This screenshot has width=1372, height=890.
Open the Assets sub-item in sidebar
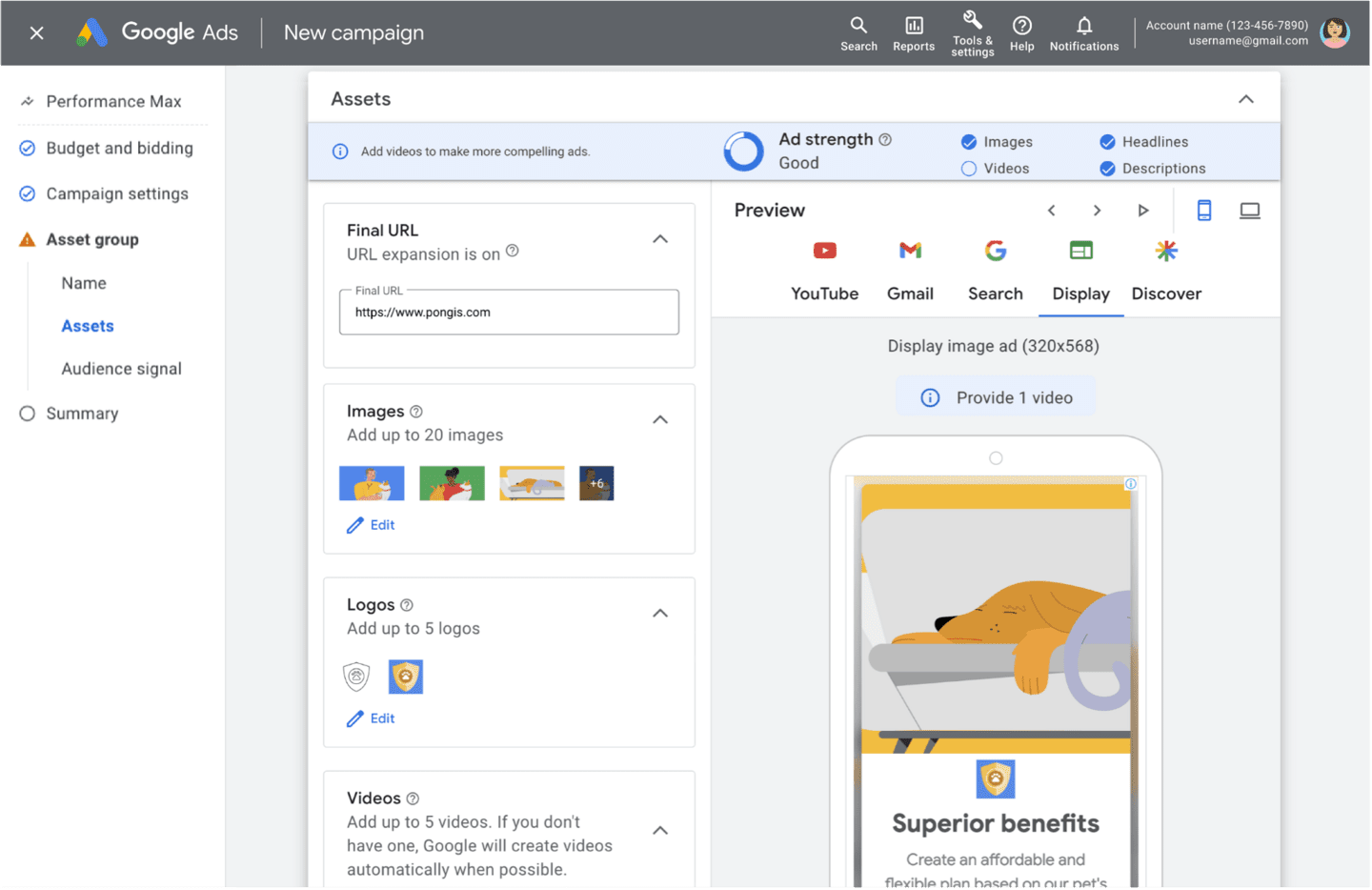[x=88, y=326]
